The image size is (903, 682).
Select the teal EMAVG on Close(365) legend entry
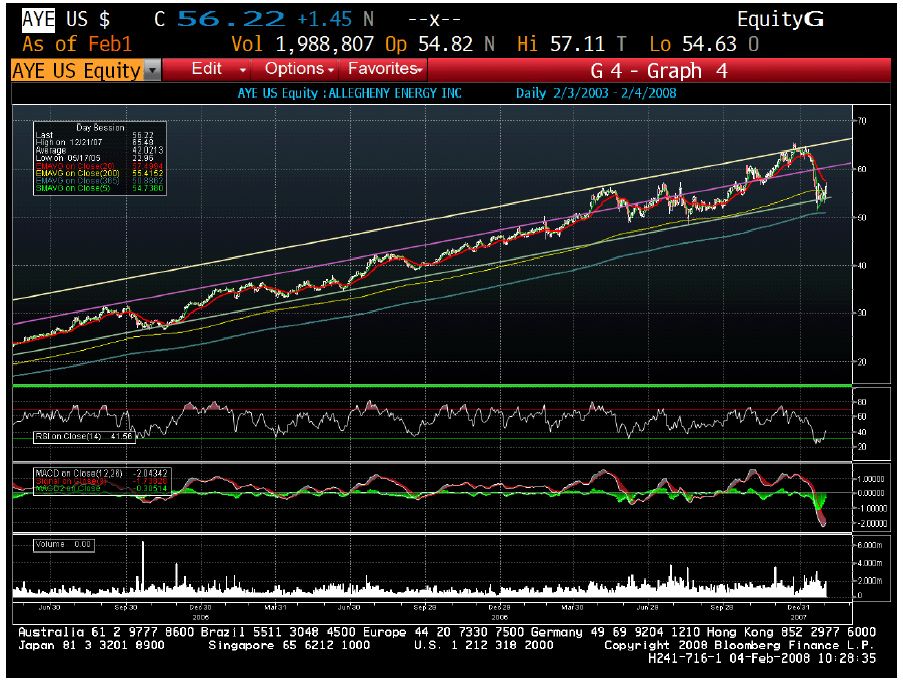[99, 181]
